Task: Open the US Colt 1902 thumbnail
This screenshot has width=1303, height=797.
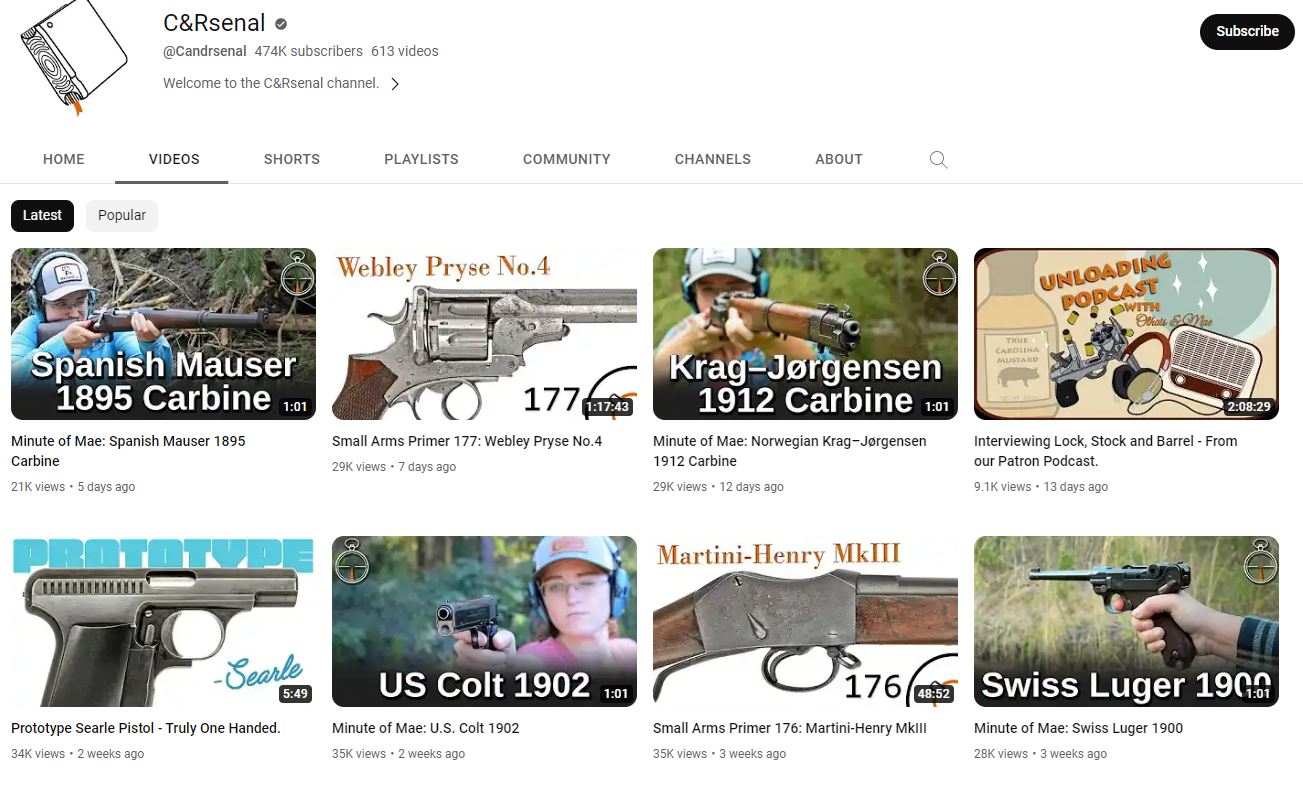Action: 484,621
